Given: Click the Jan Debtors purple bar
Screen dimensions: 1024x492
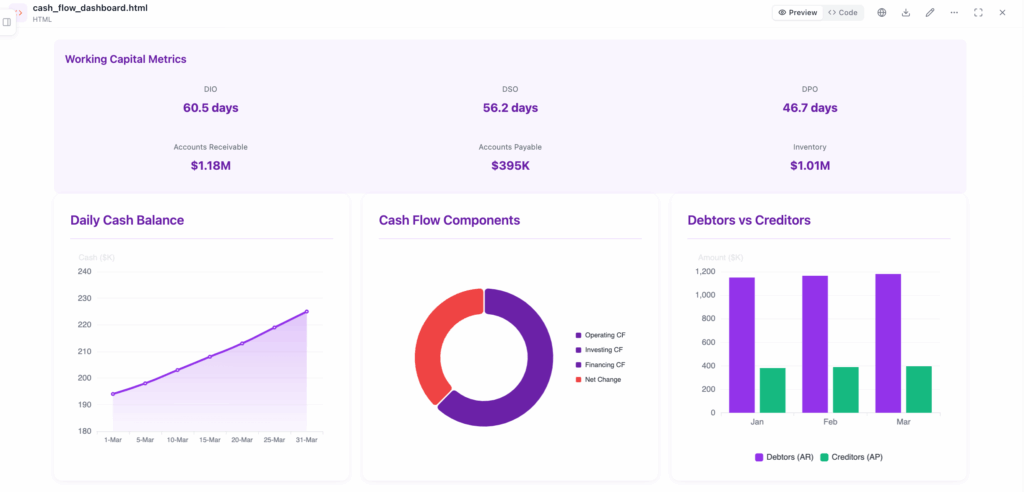Looking at the screenshot, I should tap(742, 345).
